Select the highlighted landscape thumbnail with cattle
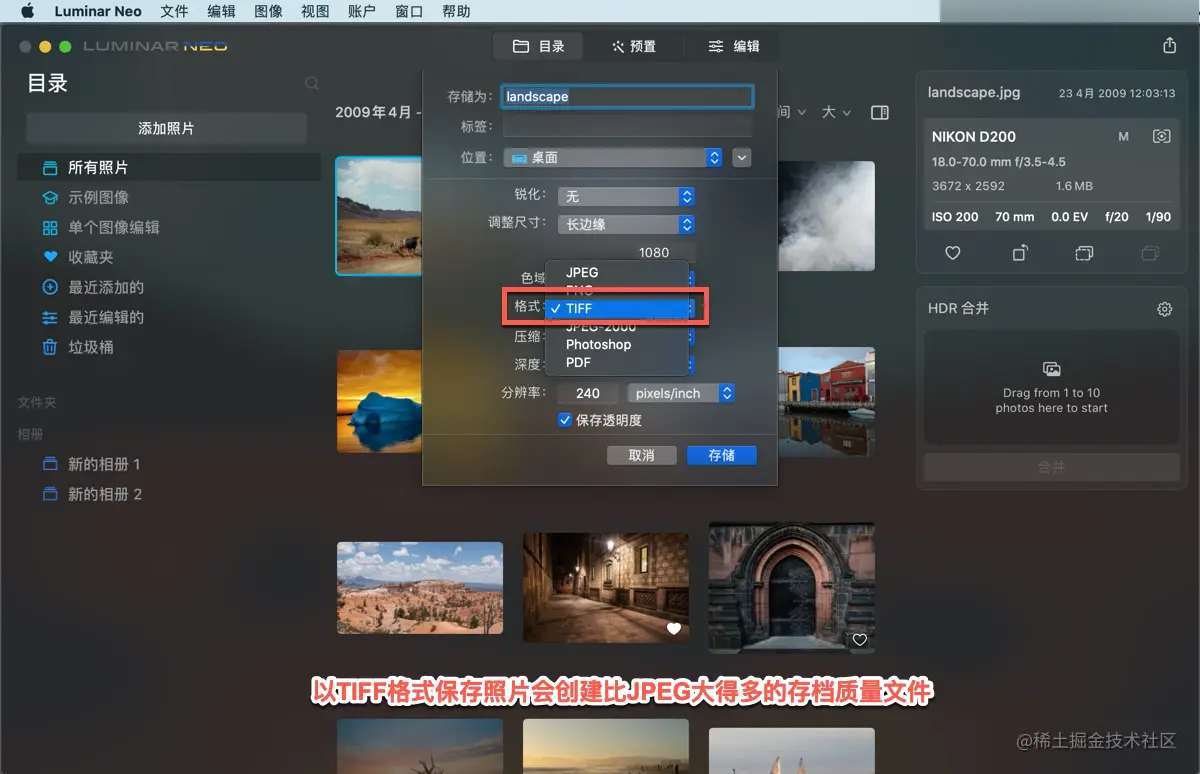The width and height of the screenshot is (1200, 774). point(380,215)
